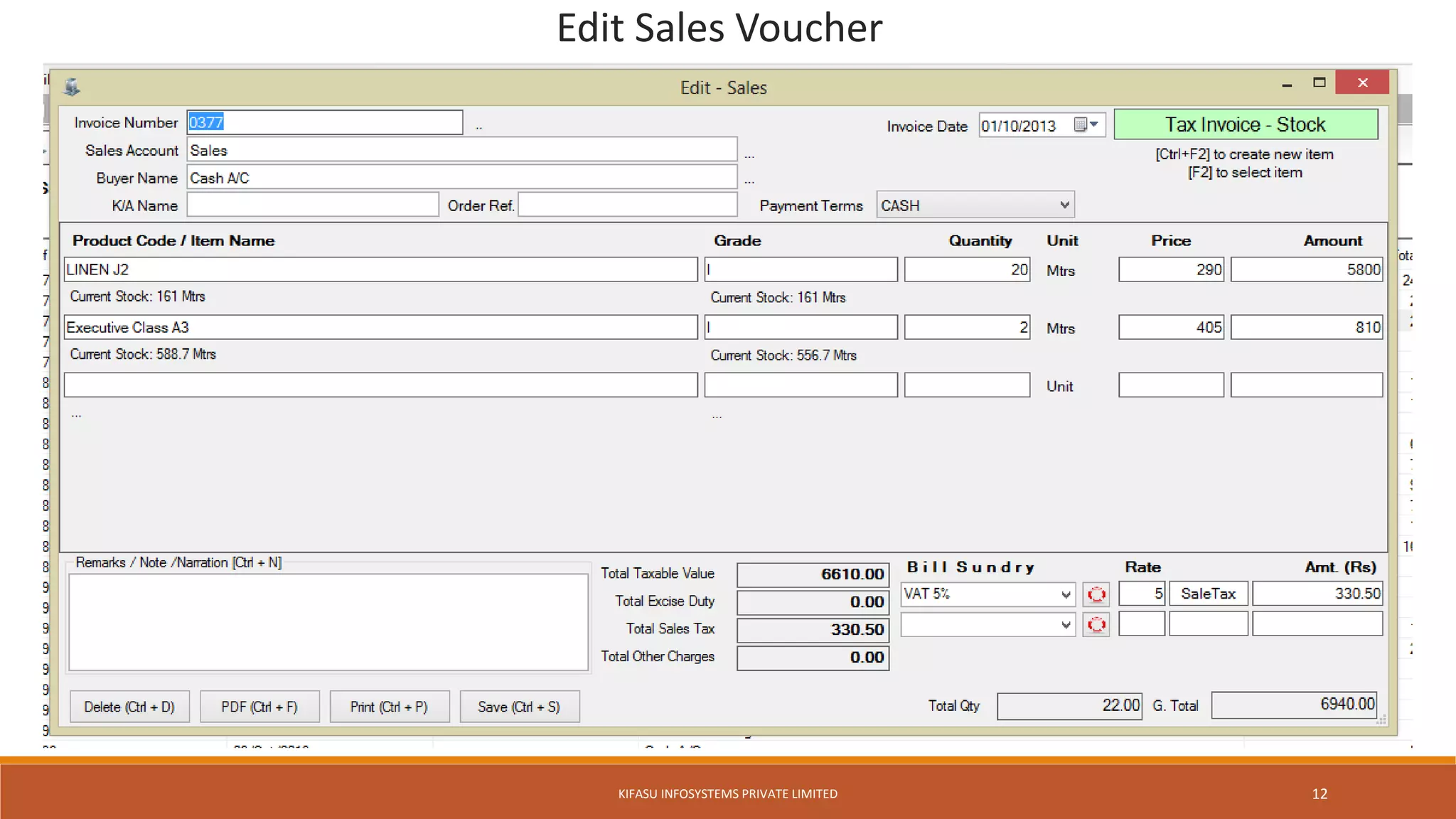This screenshot has width=1456, height=819.
Task: Click 'Current Stock: 556.7 Mtrs' text
Action: click(783, 355)
